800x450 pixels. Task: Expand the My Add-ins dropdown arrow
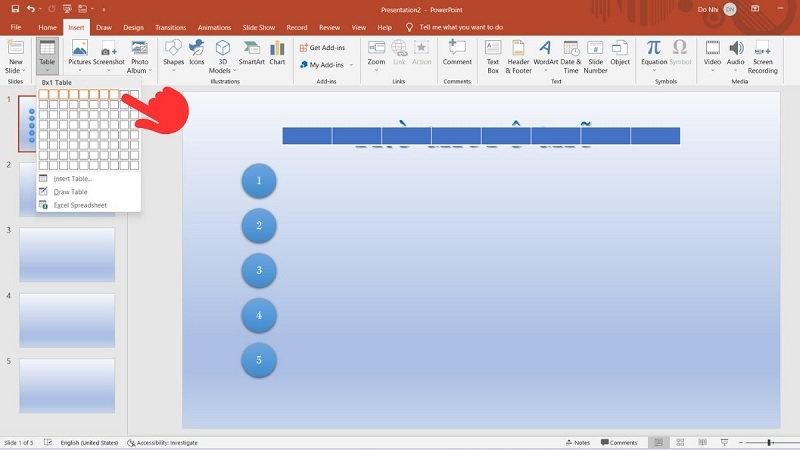click(351, 65)
